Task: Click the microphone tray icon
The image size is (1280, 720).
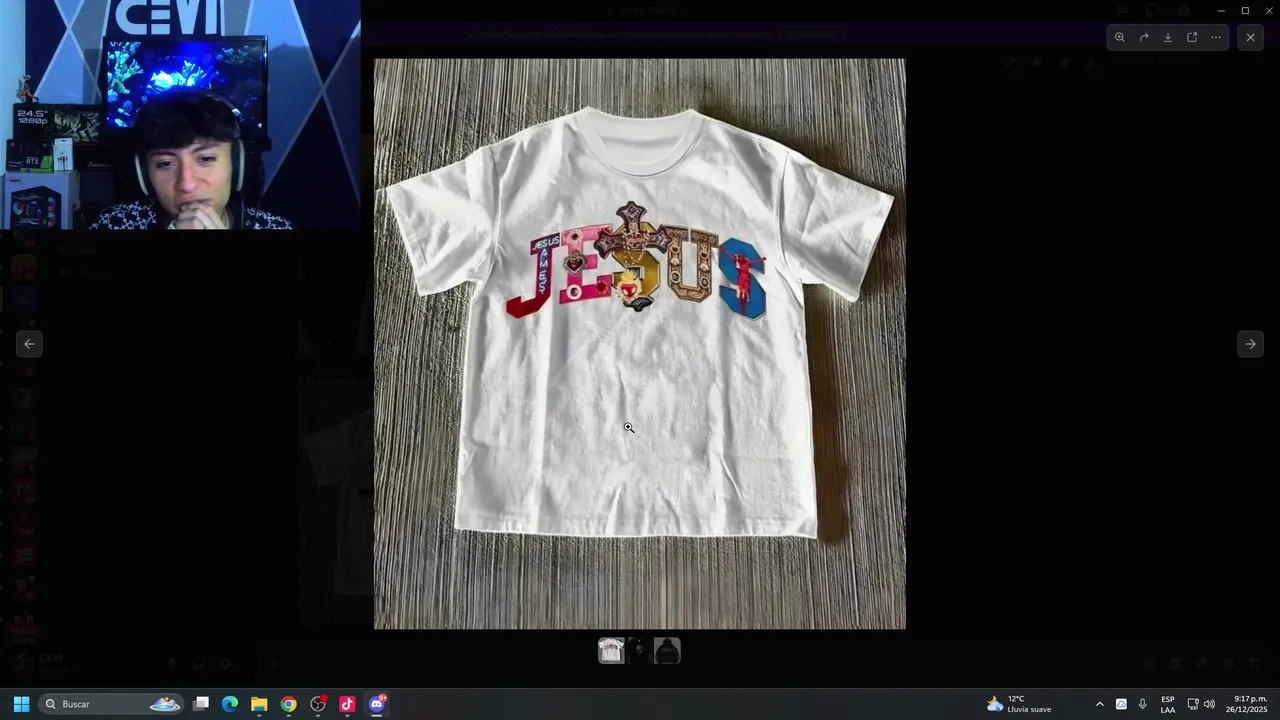Action: click(x=1142, y=704)
